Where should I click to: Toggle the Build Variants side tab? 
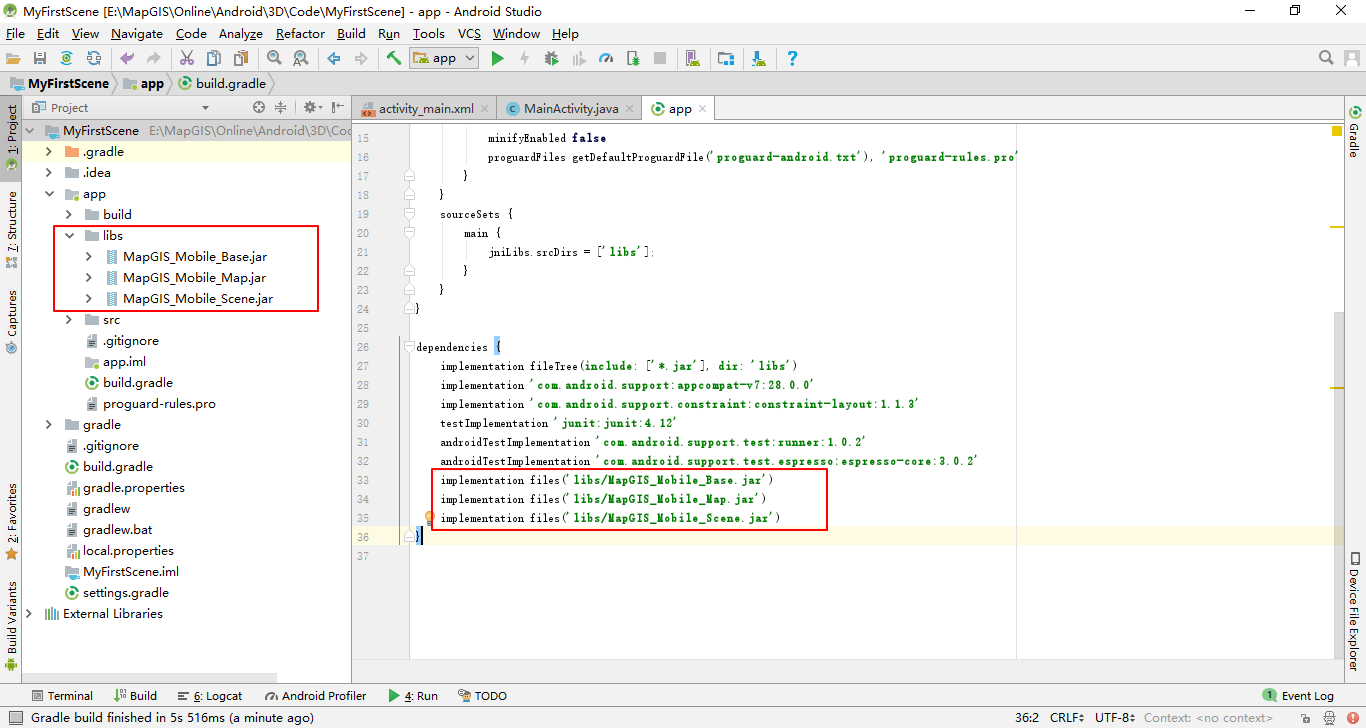12,625
